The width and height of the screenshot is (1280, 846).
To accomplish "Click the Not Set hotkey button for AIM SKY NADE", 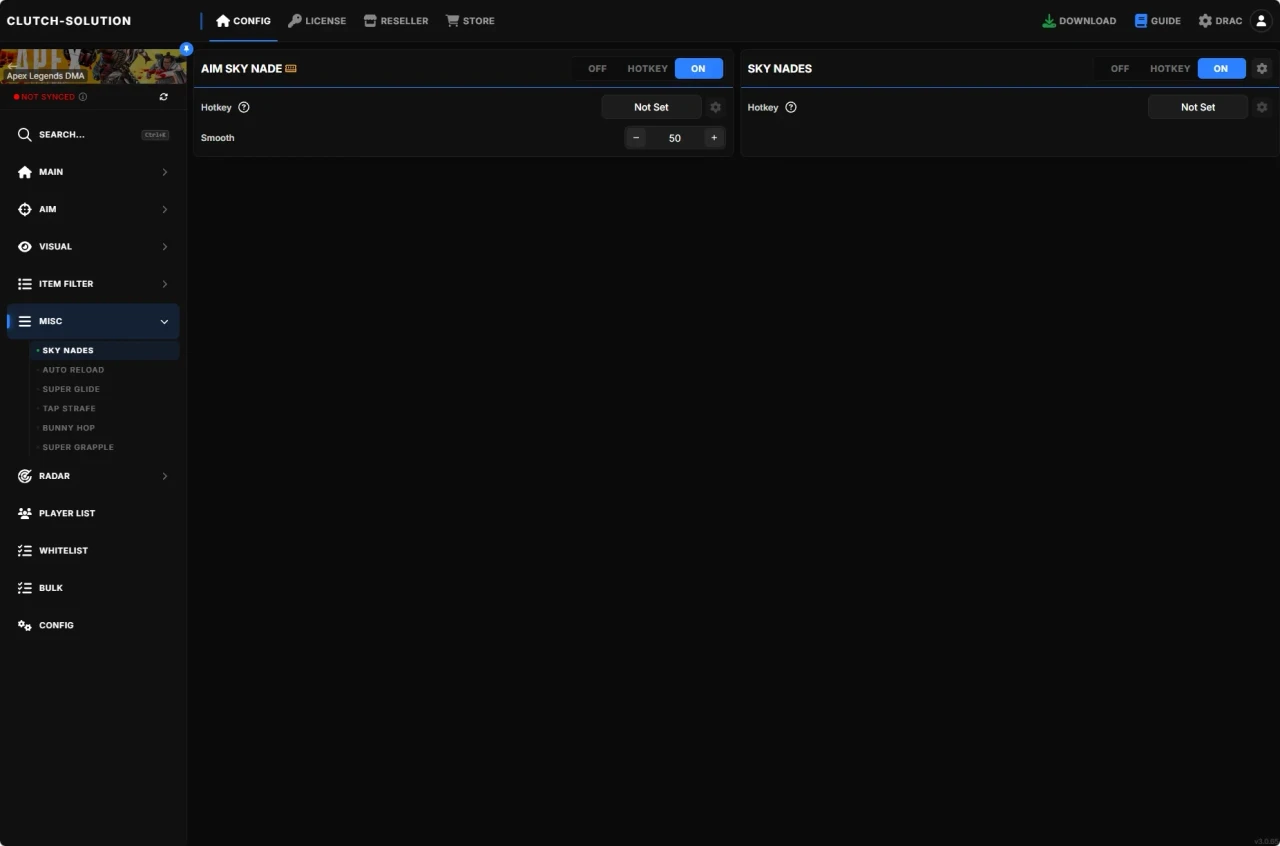I will (651, 107).
